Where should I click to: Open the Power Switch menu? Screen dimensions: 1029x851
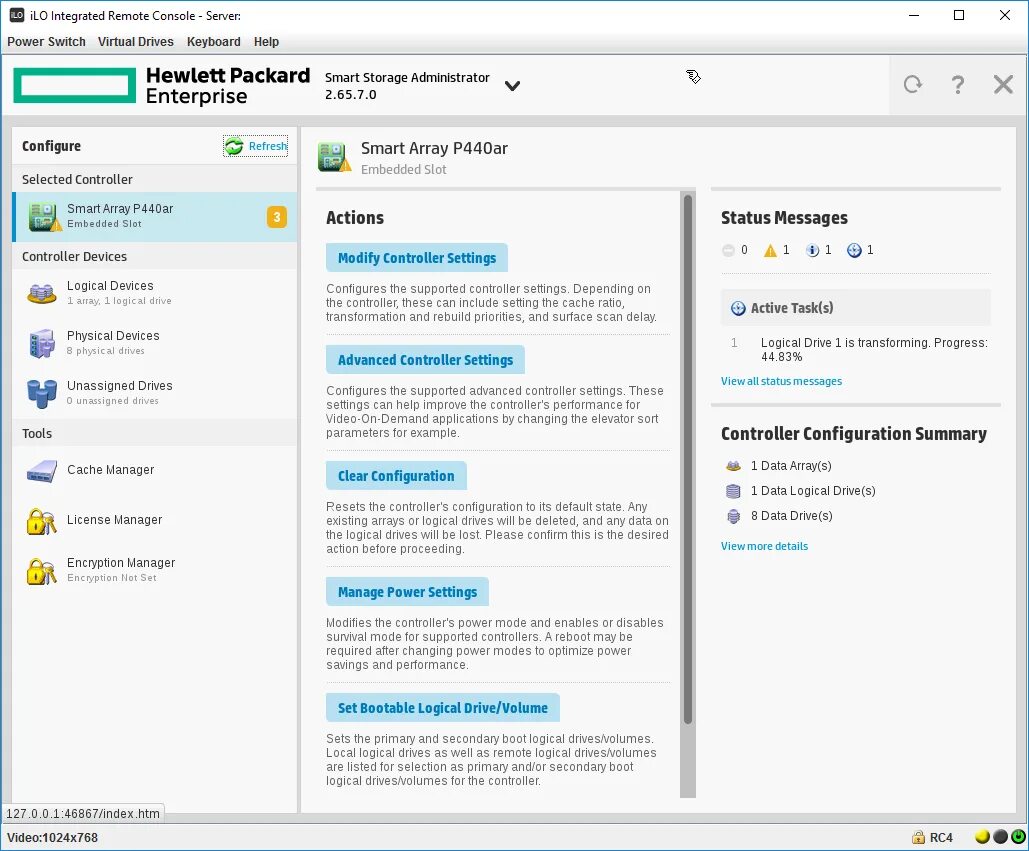pos(46,41)
